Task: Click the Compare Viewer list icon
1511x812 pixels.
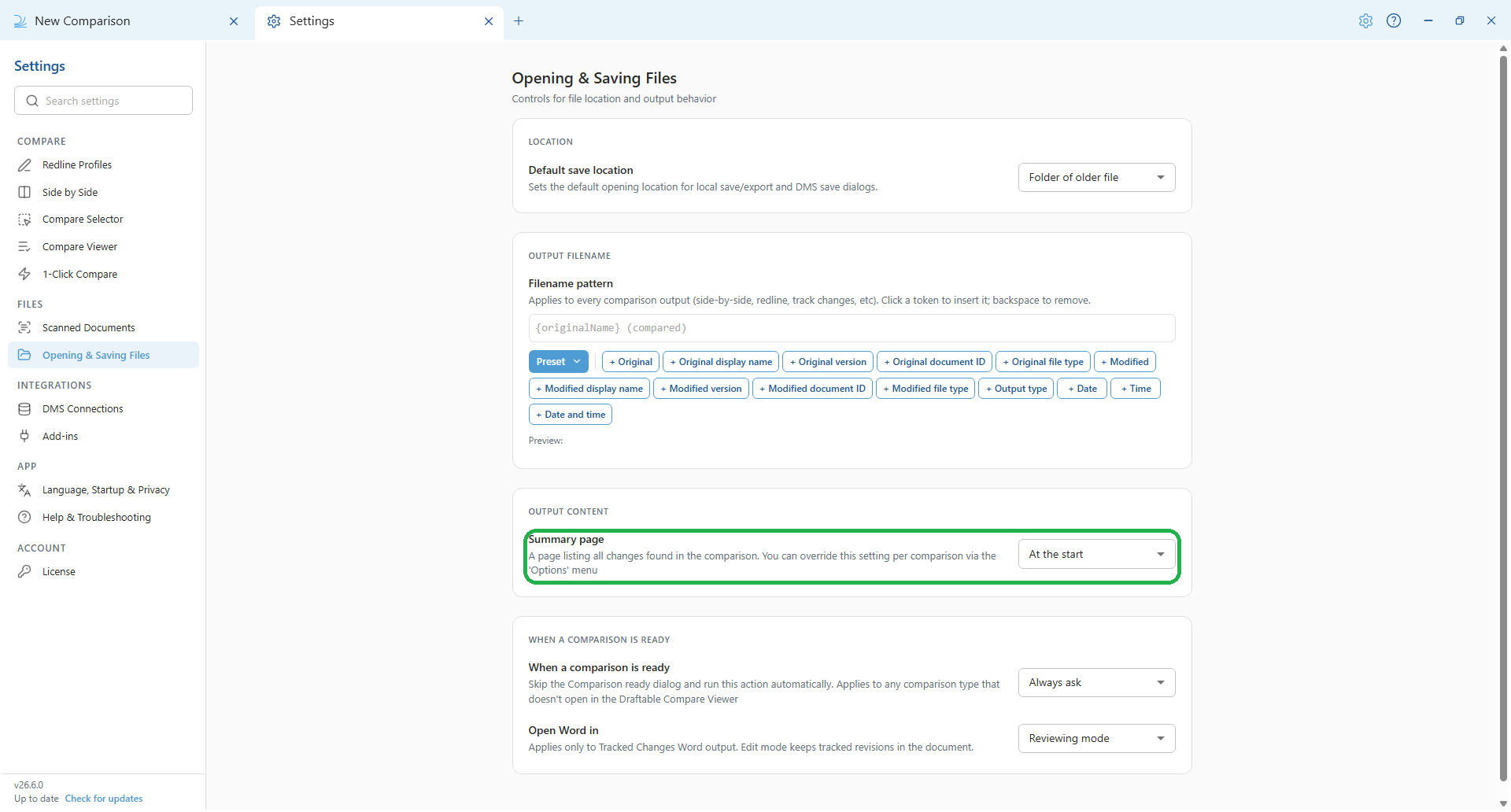Action: [24, 247]
